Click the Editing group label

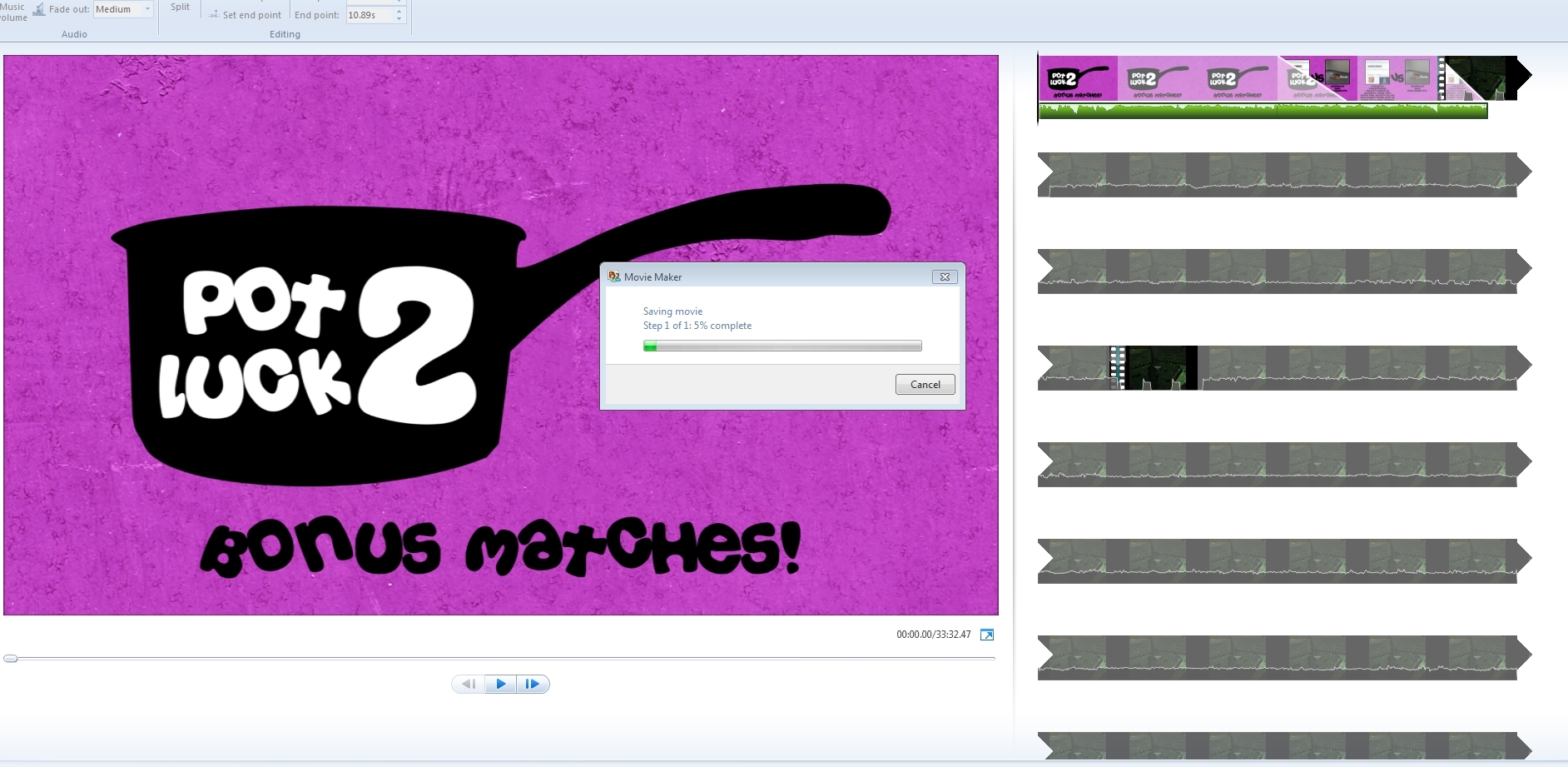point(285,34)
